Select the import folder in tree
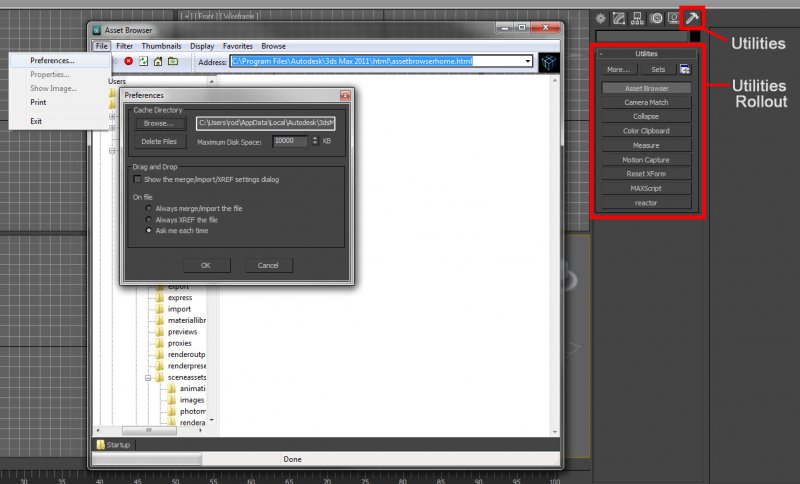The height and width of the screenshot is (484, 800). click(x=179, y=309)
